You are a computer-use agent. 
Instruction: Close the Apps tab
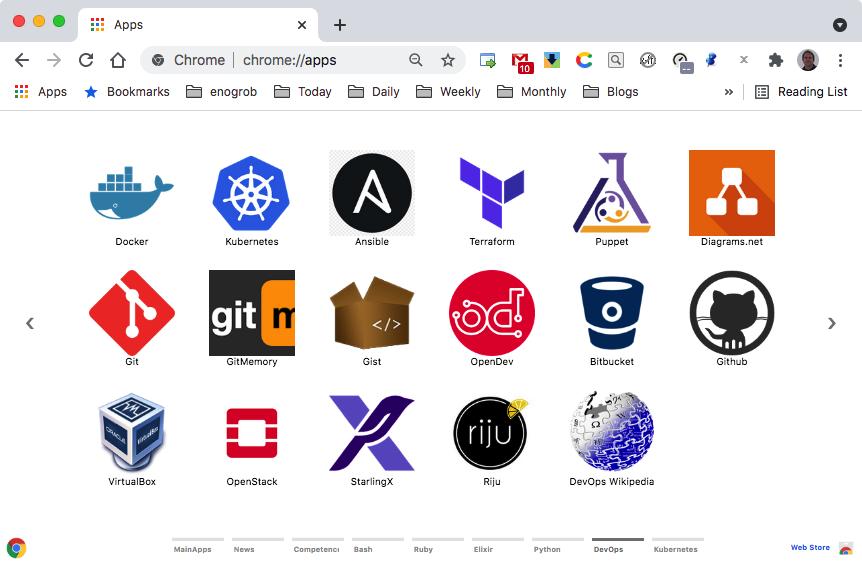302,25
